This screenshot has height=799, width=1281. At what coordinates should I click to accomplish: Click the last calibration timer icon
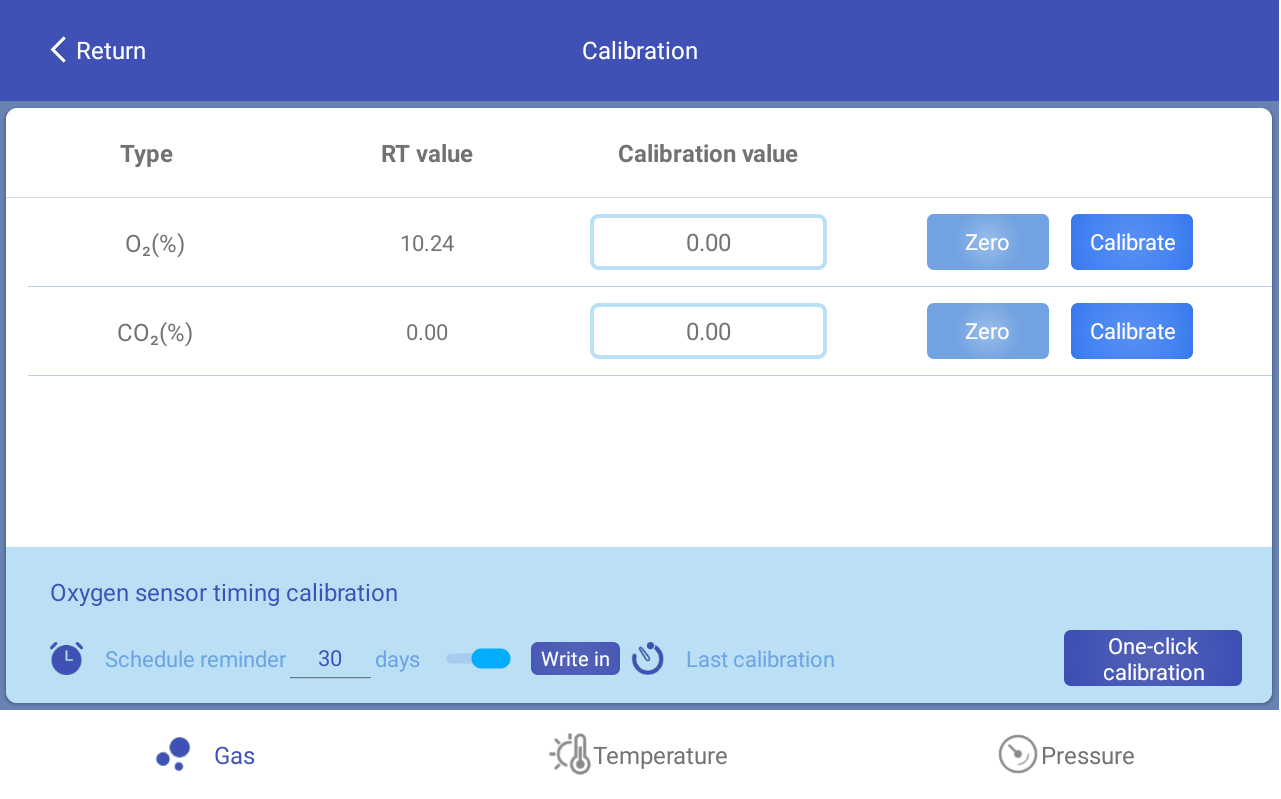pyautogui.click(x=648, y=658)
